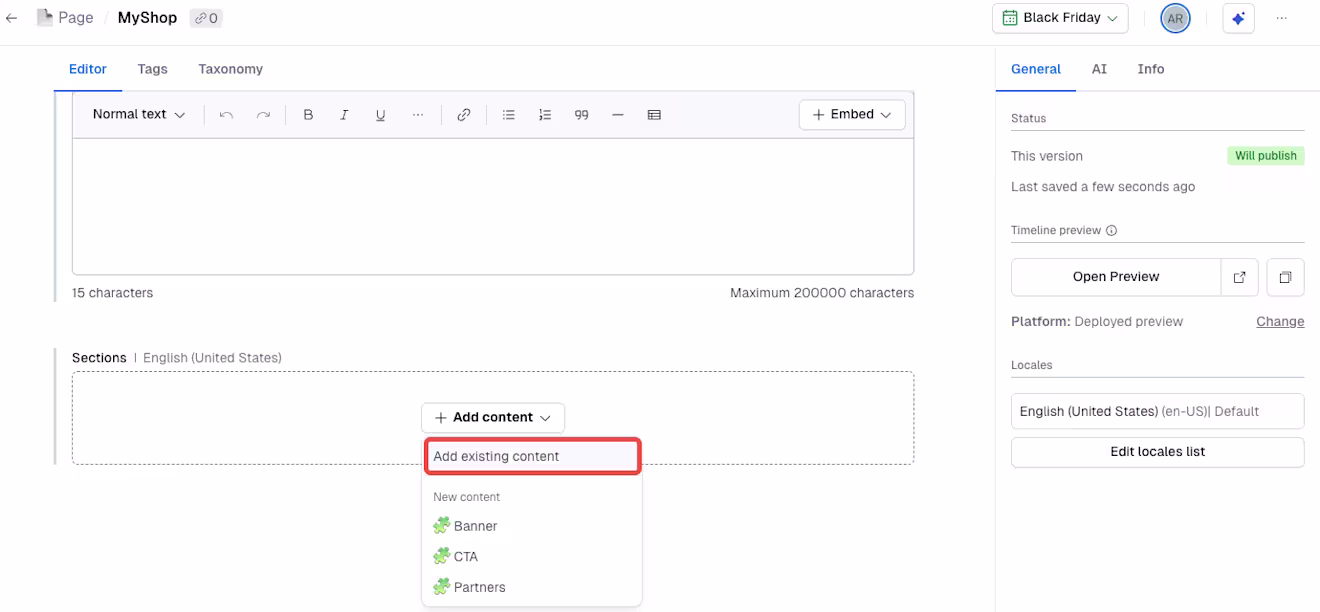Toggle the Add content dropdown
Viewport: 1320px width, 612px height.
(493, 417)
